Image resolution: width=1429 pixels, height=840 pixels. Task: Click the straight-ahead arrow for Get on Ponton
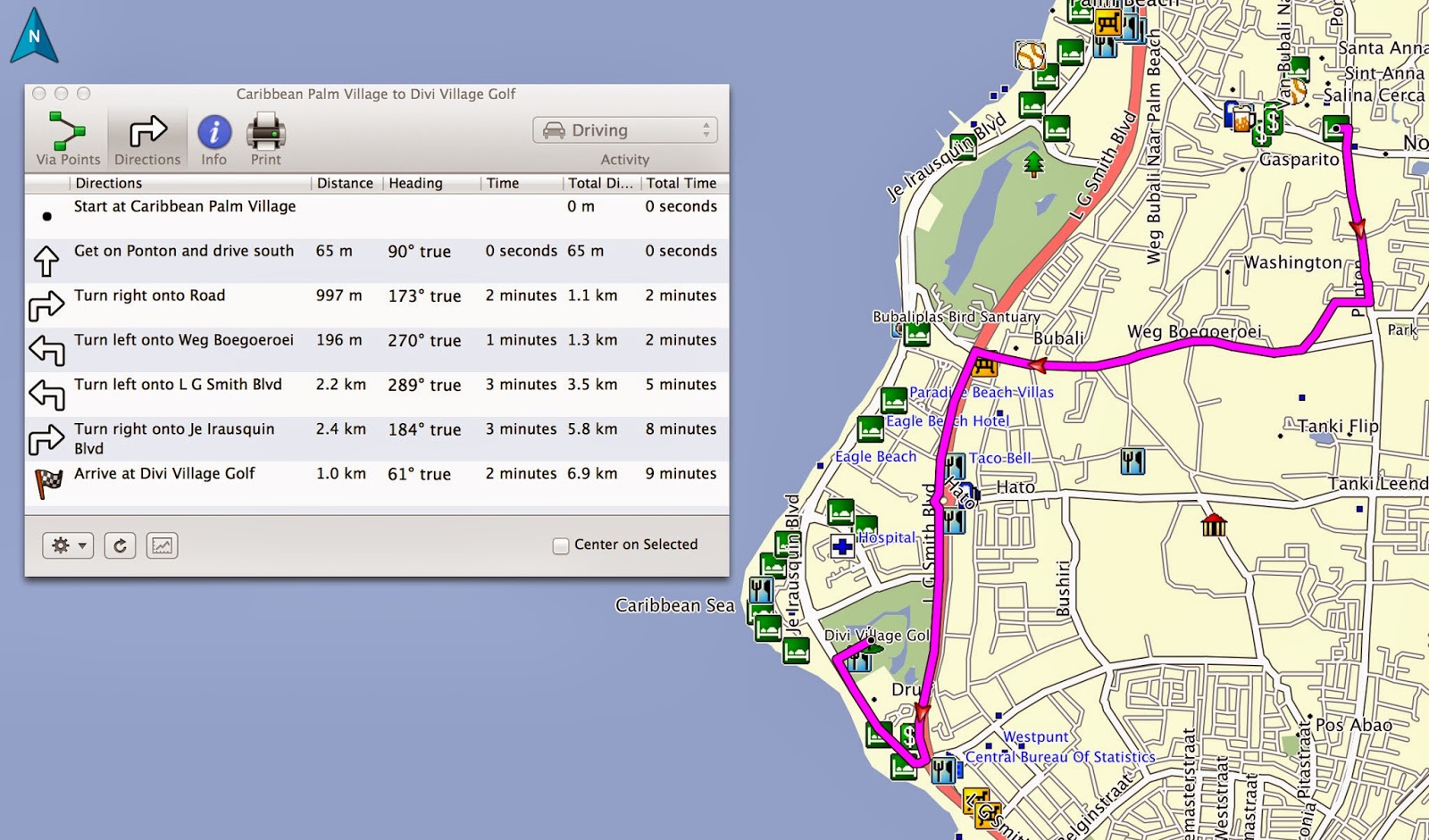[46, 261]
